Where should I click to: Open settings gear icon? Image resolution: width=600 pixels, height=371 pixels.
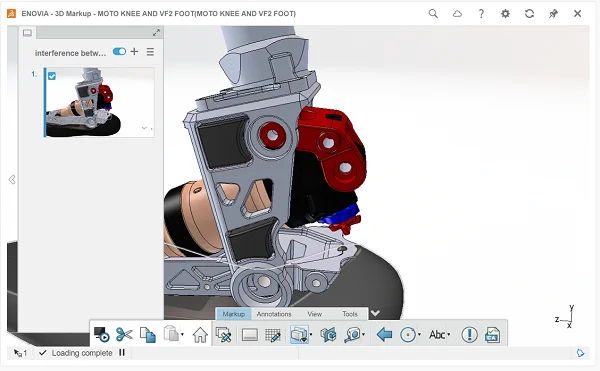505,14
